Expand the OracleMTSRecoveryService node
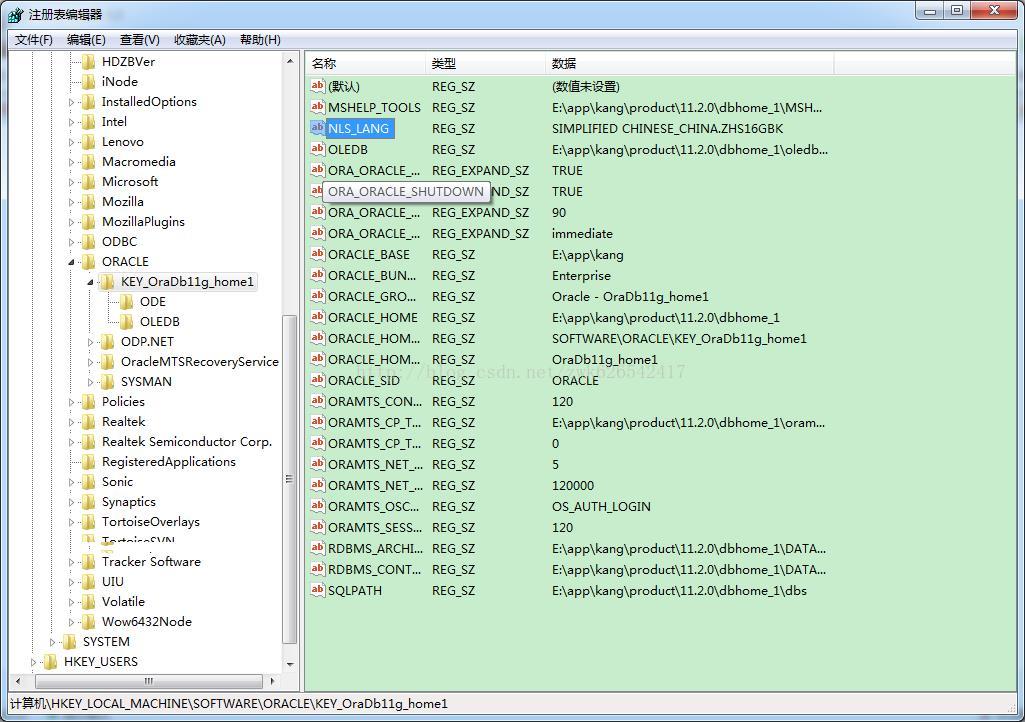The image size is (1025, 722). pos(90,362)
